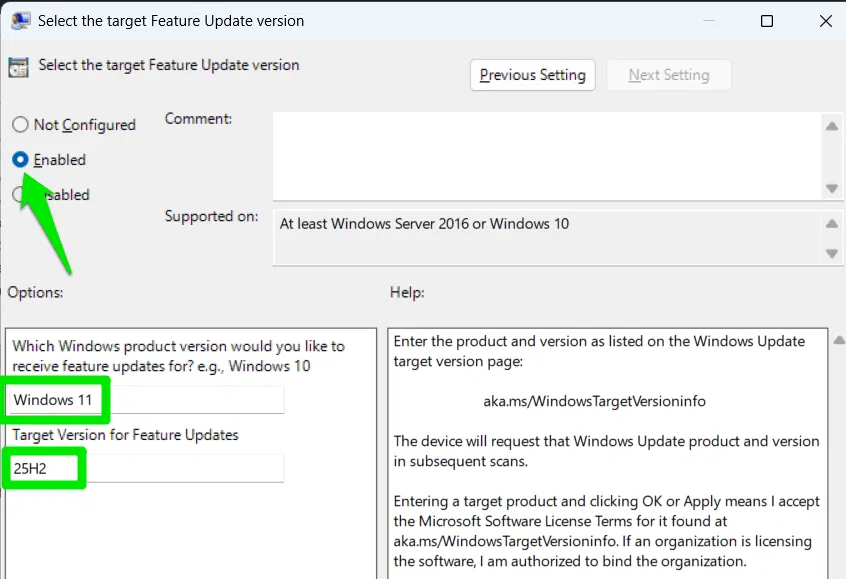
Task: Click the Next Setting button
Action: pyautogui.click(x=669, y=75)
